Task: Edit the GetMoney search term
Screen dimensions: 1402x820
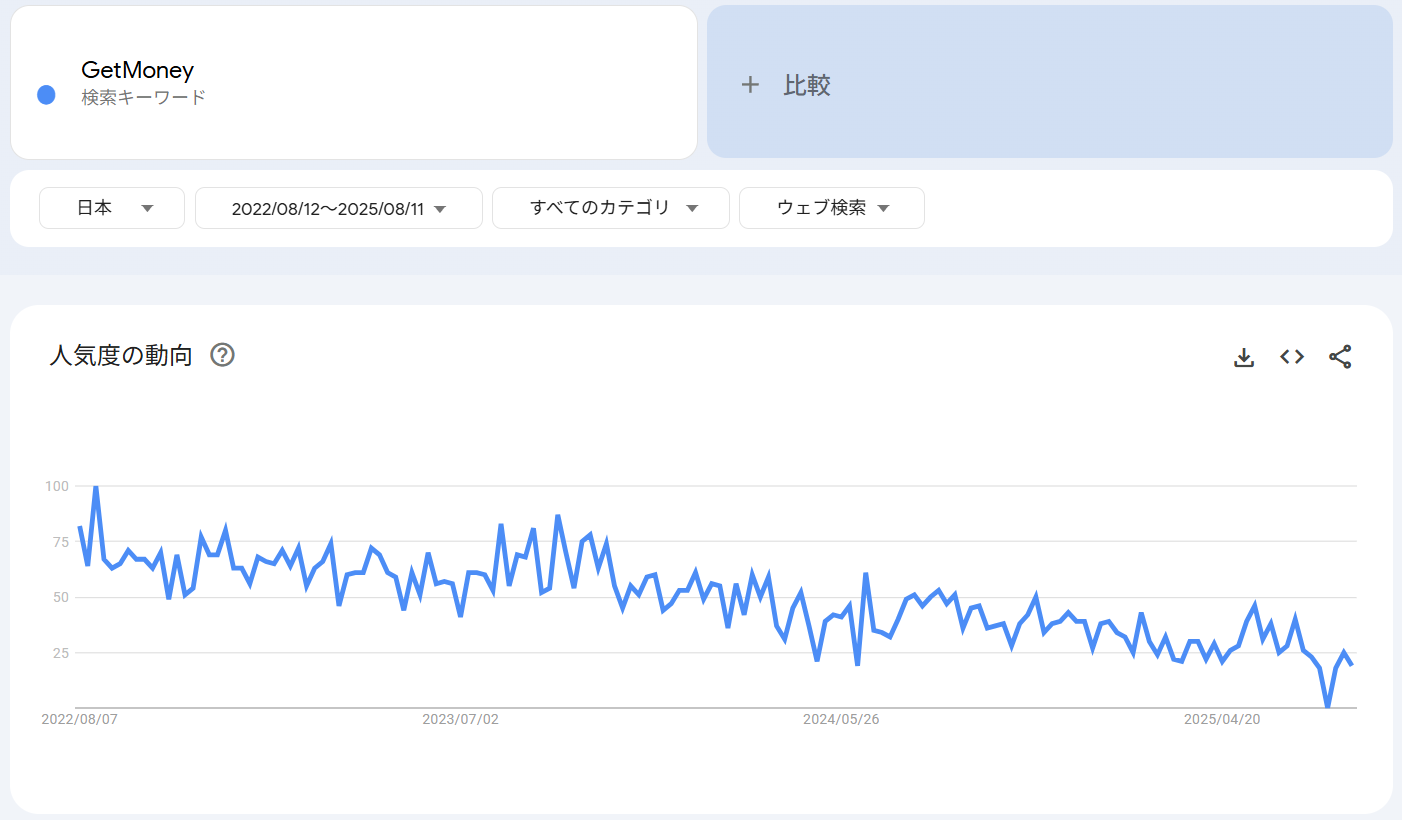Action: pyautogui.click(x=138, y=70)
